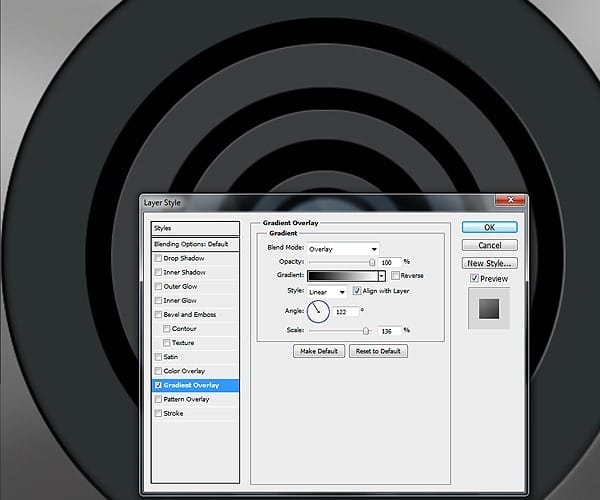Tick the Outer Glow checkbox
The height and width of the screenshot is (500, 600).
(x=158, y=287)
